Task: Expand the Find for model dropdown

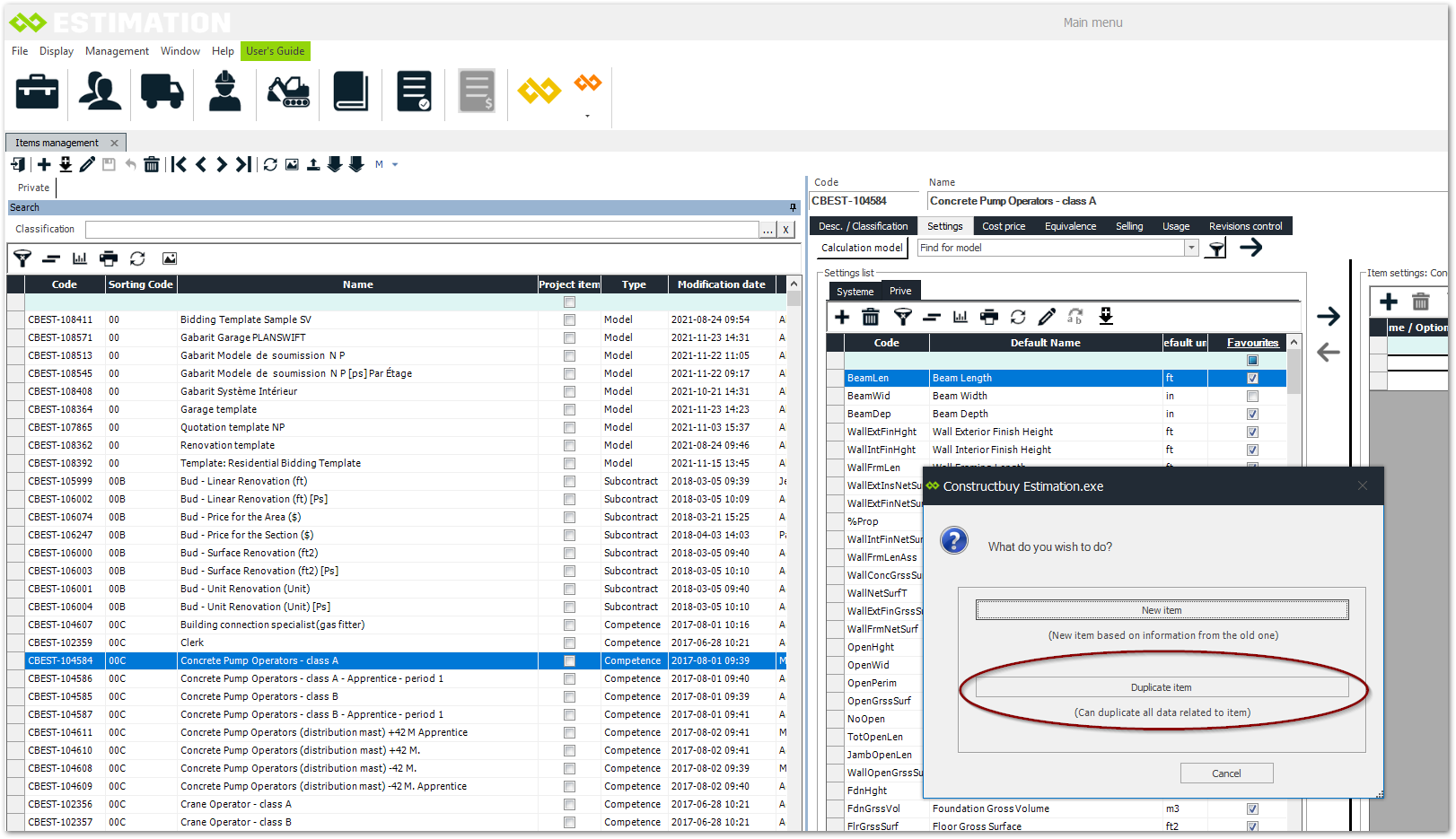Action: point(1191,248)
